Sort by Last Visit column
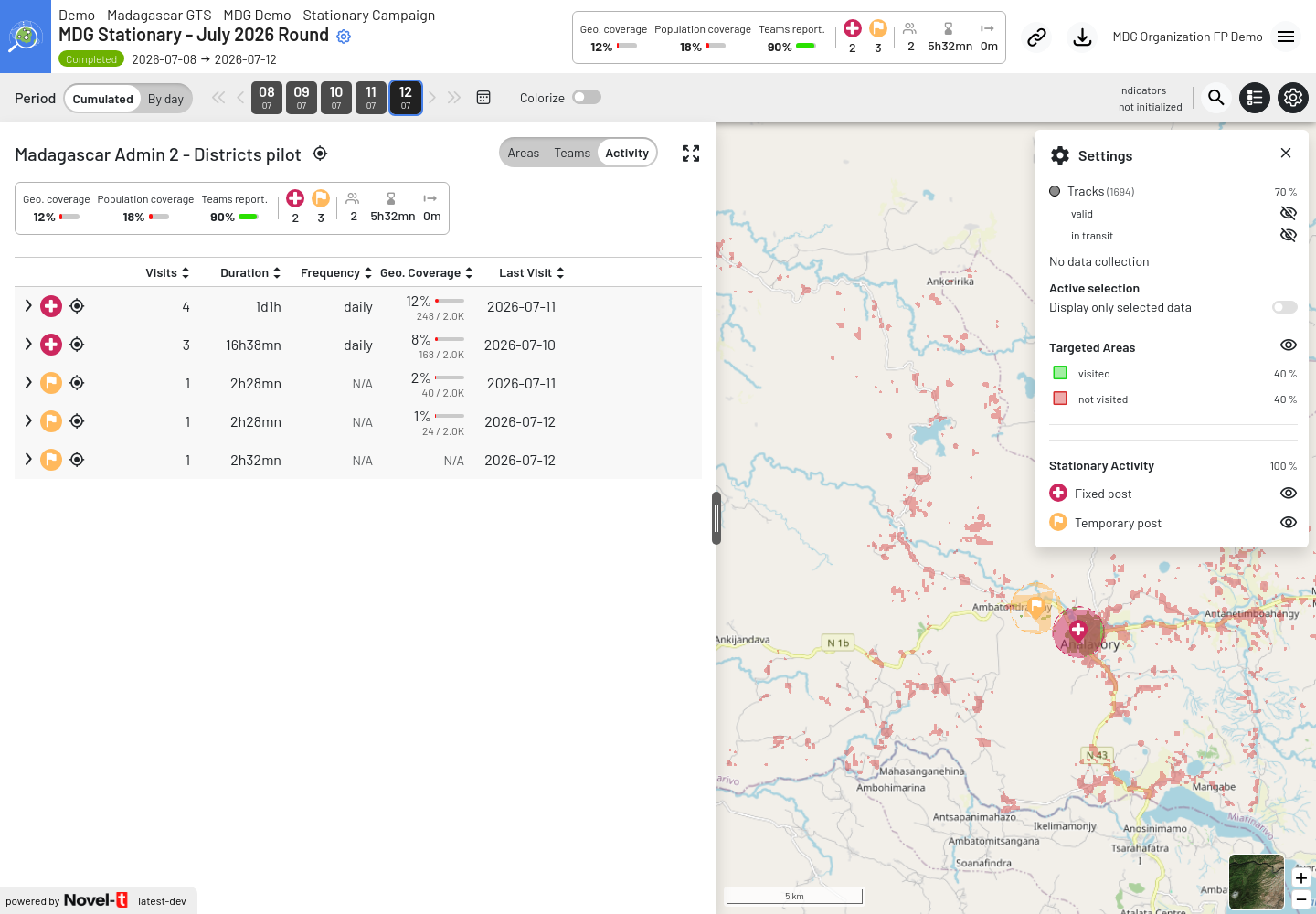This screenshot has height=914, width=1316. pos(532,273)
